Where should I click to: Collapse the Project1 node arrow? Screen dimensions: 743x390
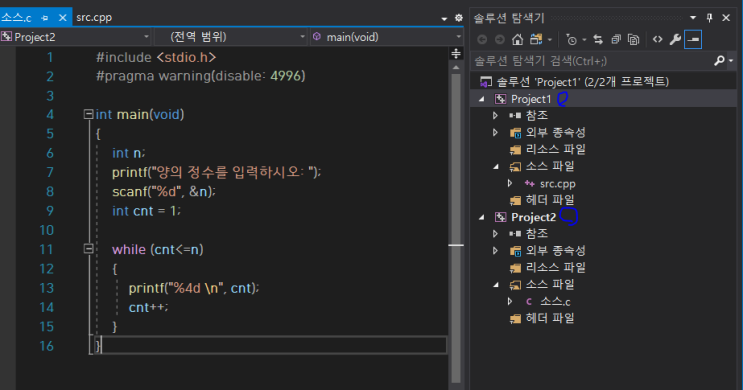pyautogui.click(x=481, y=99)
